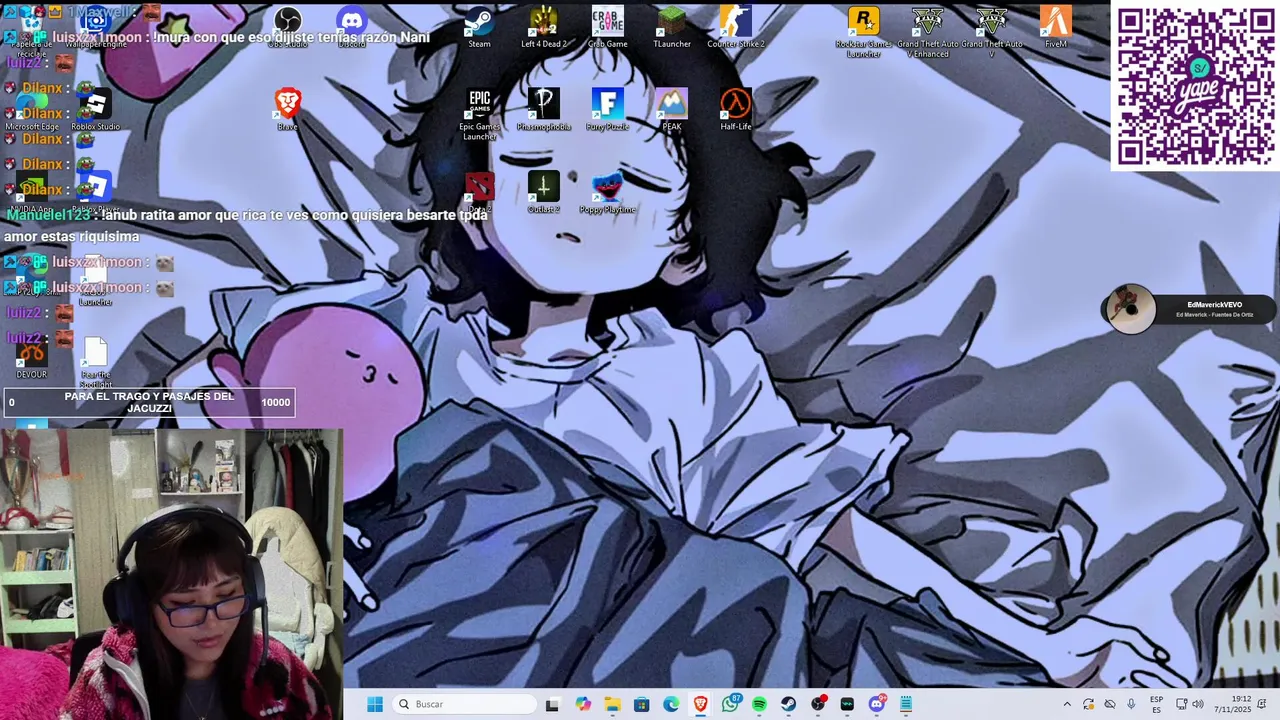
Task: Switch to Steam on the taskbar
Action: [x=789, y=704]
